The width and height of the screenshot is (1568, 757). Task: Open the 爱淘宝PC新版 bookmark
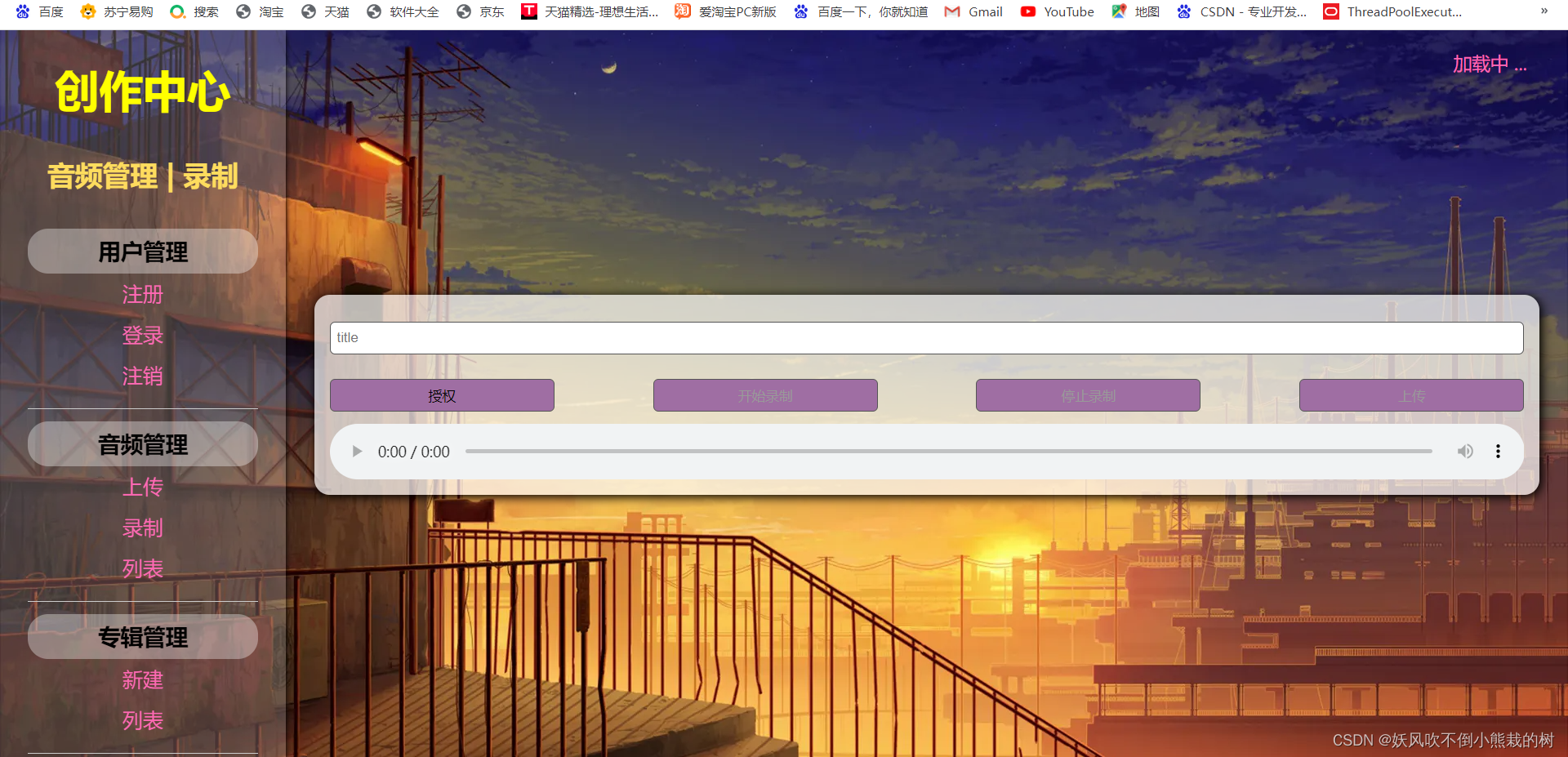click(726, 11)
